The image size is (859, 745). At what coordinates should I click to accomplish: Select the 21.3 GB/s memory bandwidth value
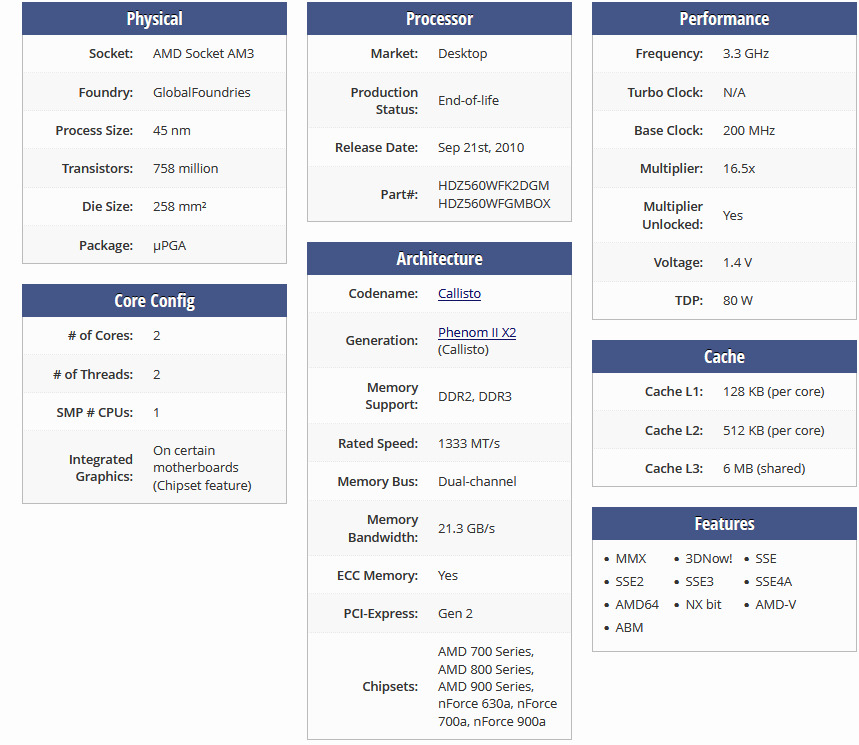click(x=466, y=528)
